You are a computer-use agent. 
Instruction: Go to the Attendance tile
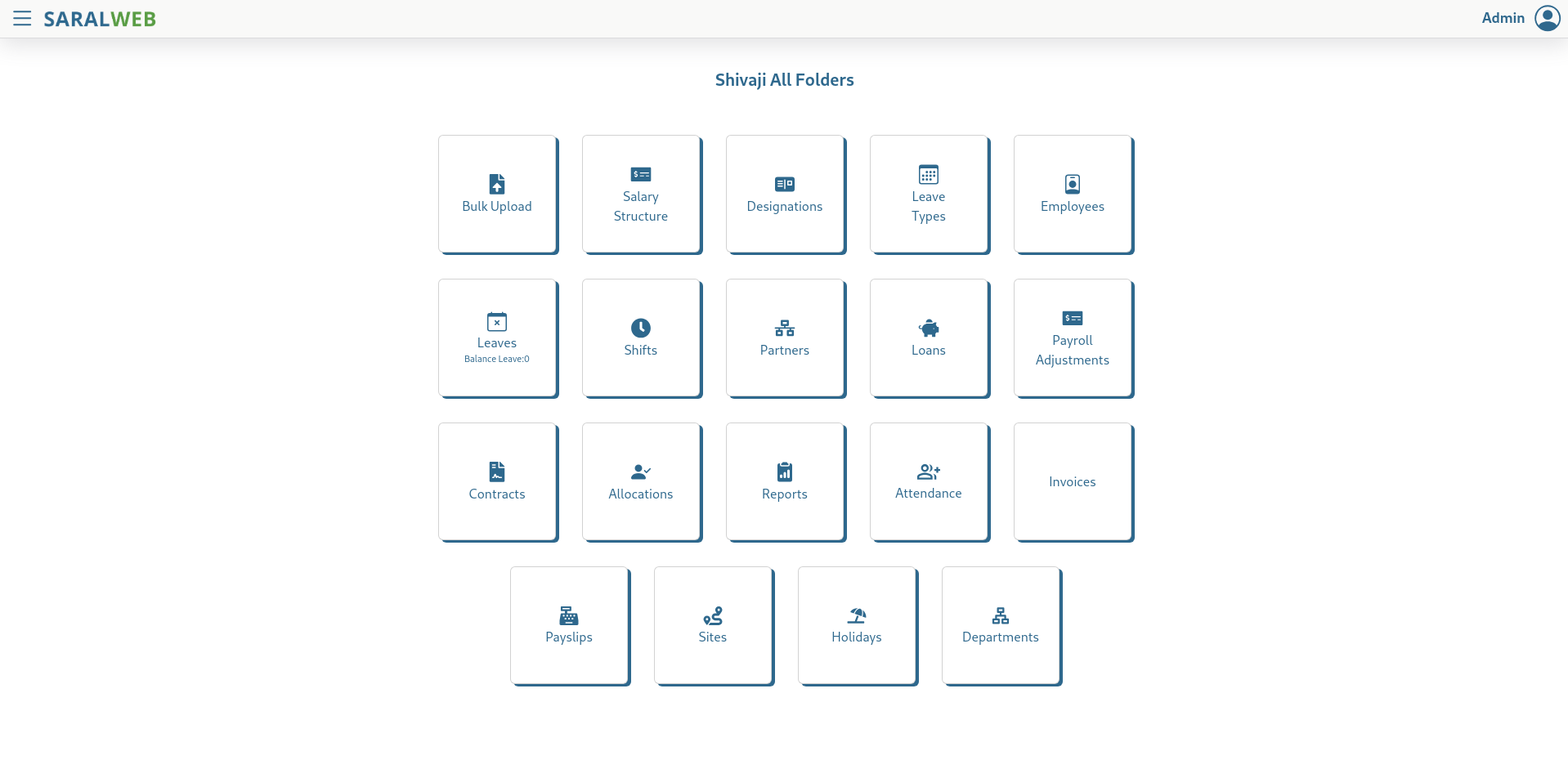[929, 482]
